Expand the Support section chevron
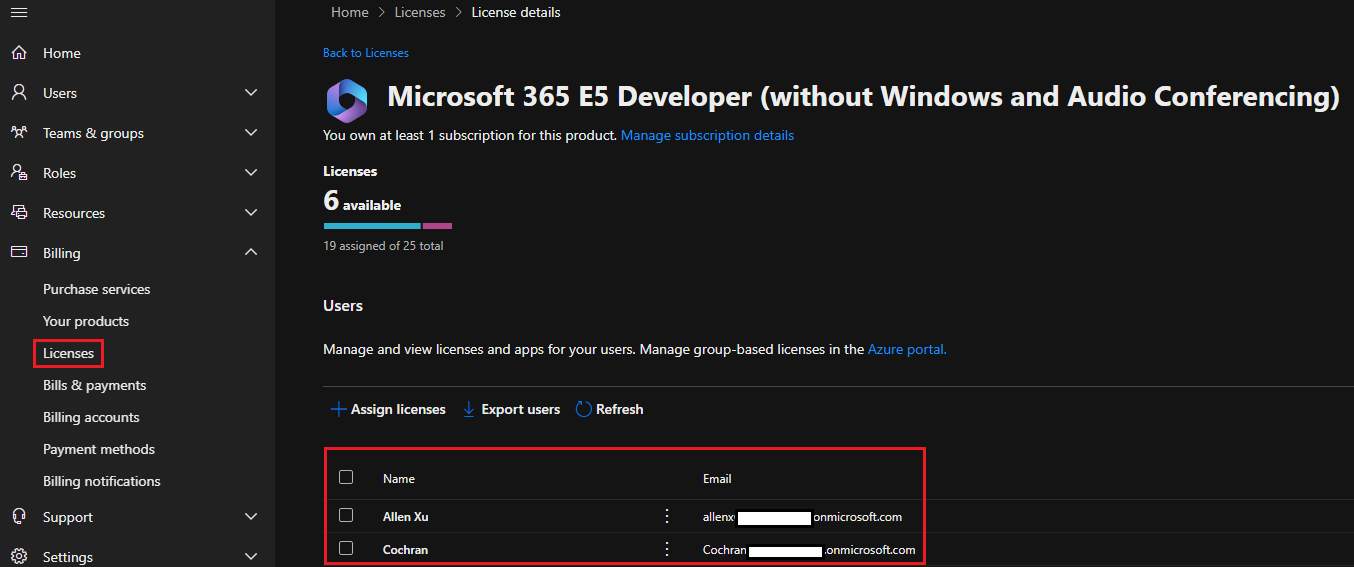This screenshot has width=1354, height=567. click(251, 517)
